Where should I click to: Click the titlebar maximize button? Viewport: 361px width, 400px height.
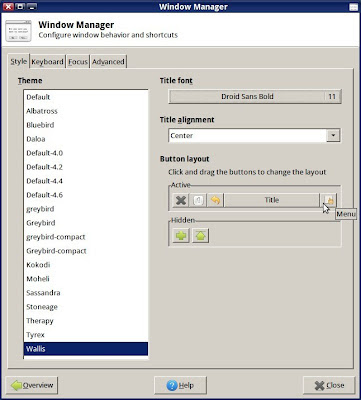pos(20,6)
